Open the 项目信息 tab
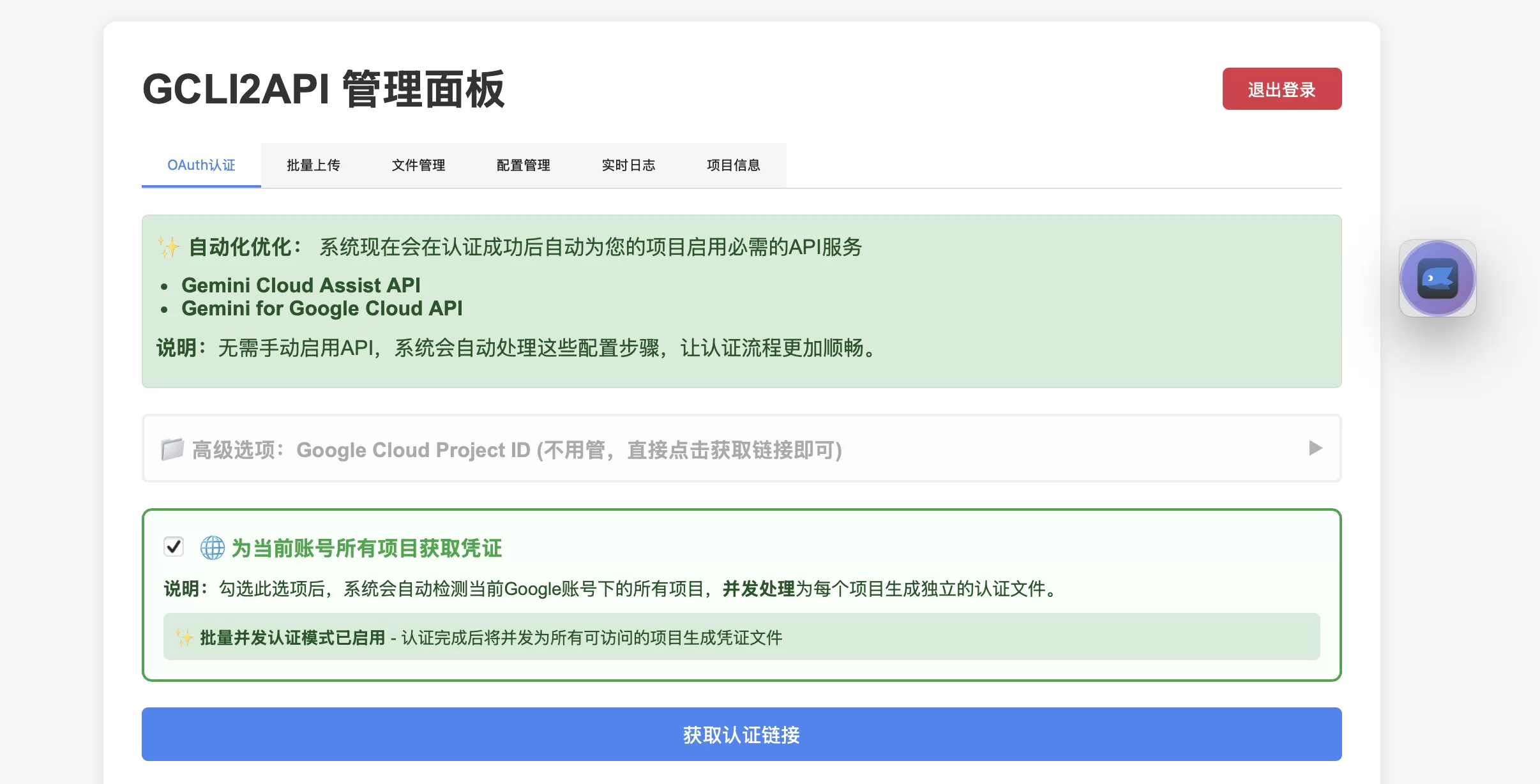1540x784 pixels. pyautogui.click(x=733, y=165)
